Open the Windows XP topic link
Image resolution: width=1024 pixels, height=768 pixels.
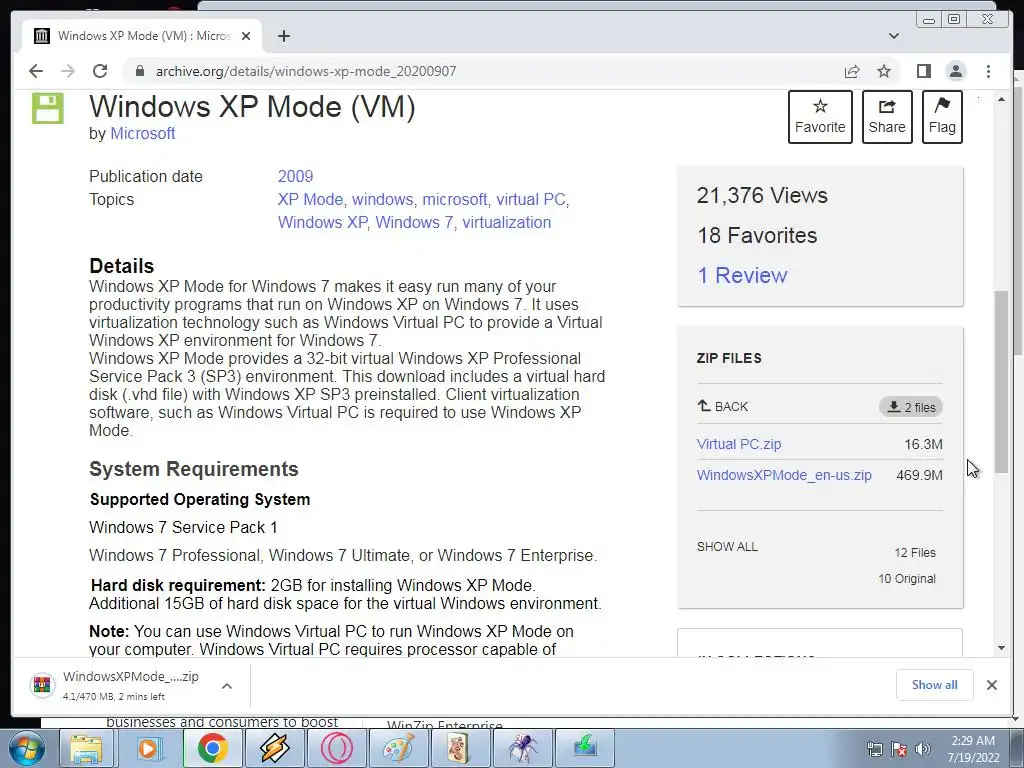(323, 223)
